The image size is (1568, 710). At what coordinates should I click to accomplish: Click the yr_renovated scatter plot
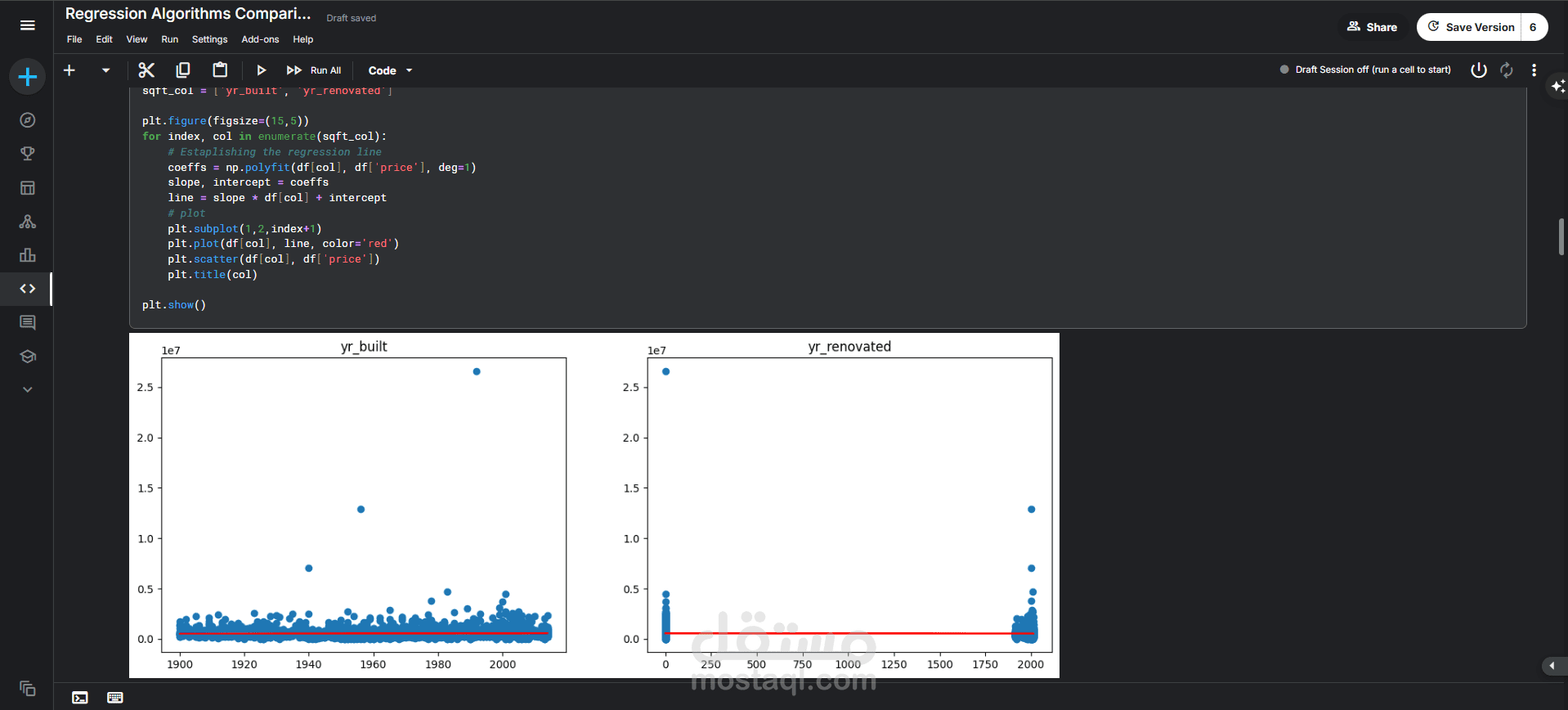click(849, 505)
